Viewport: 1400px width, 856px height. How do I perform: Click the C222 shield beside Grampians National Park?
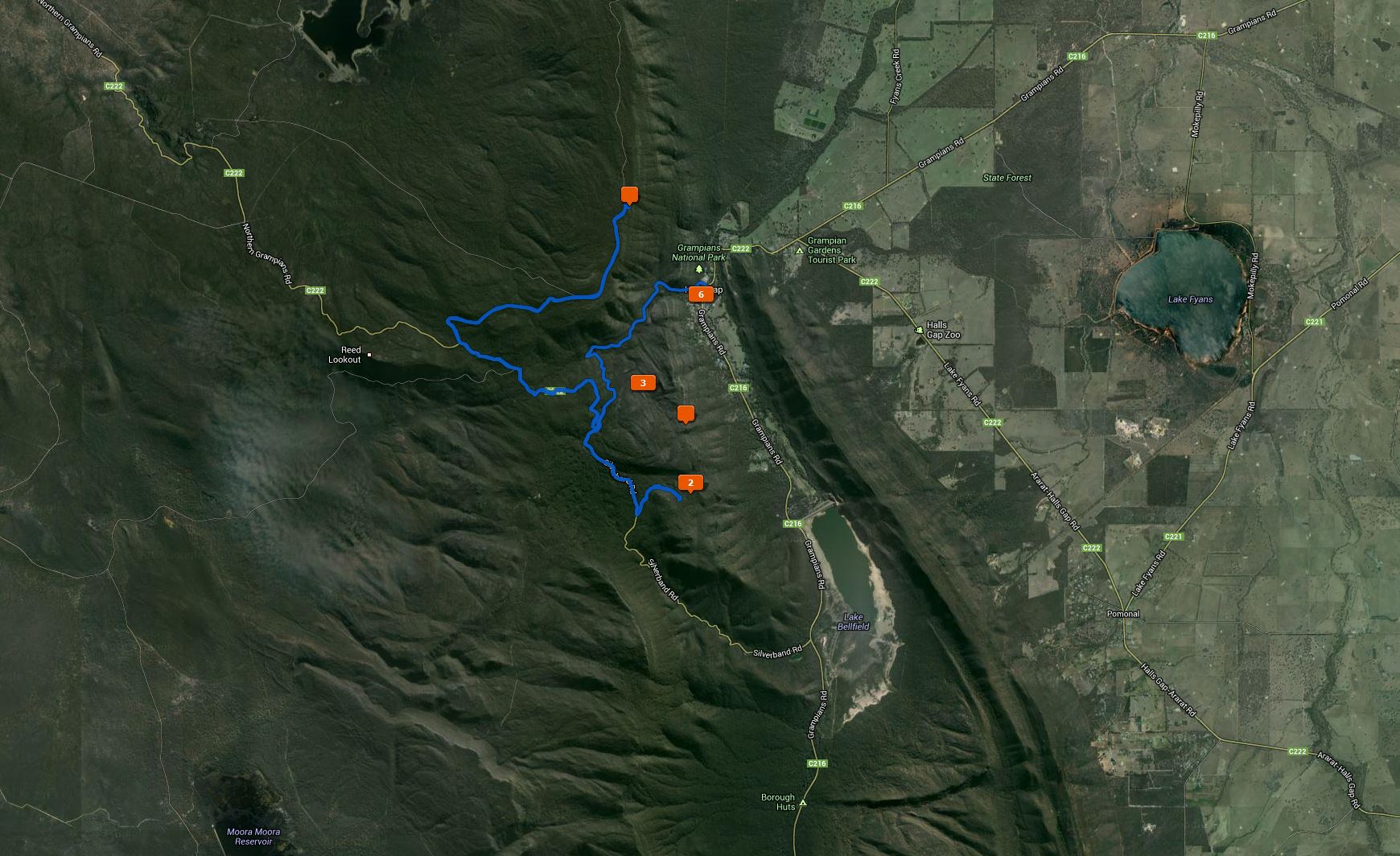tap(740, 249)
